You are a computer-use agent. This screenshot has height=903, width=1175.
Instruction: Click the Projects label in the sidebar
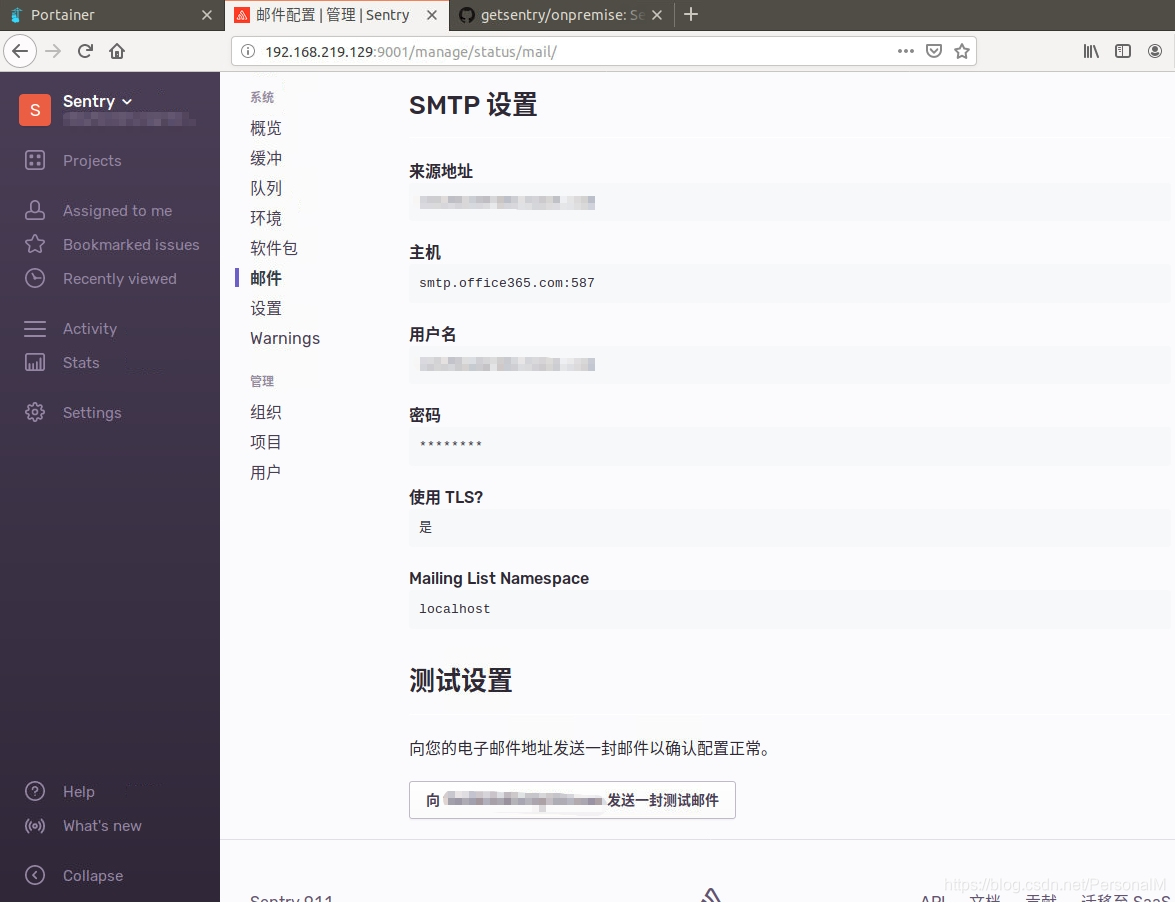click(92, 160)
